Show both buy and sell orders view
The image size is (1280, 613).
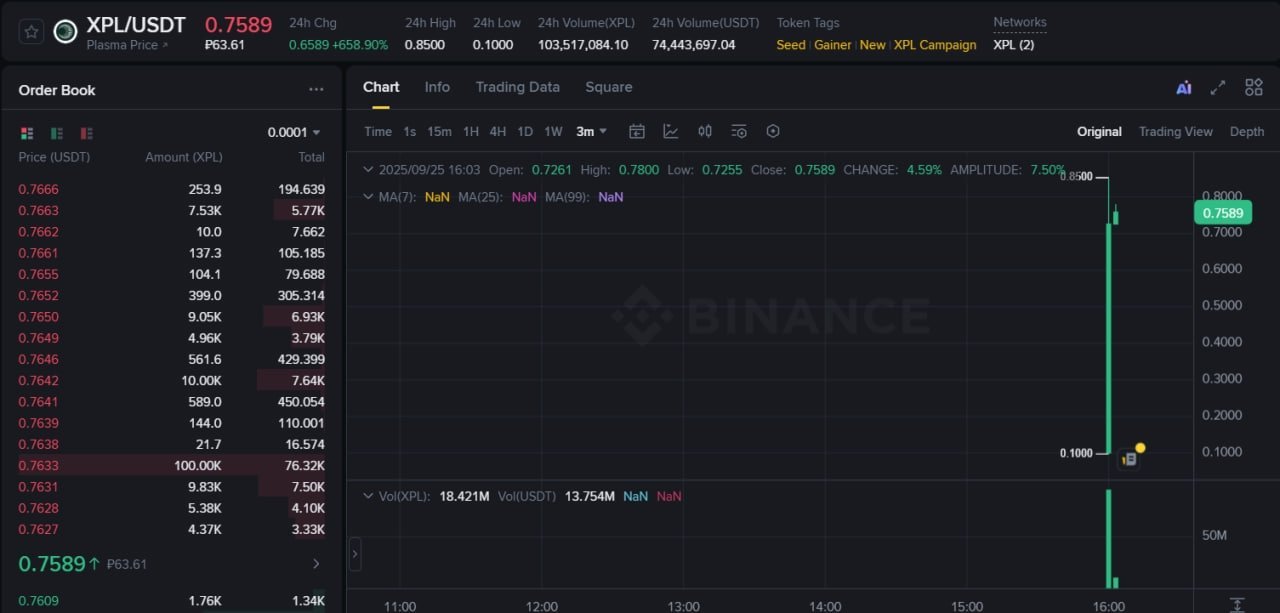(x=27, y=133)
